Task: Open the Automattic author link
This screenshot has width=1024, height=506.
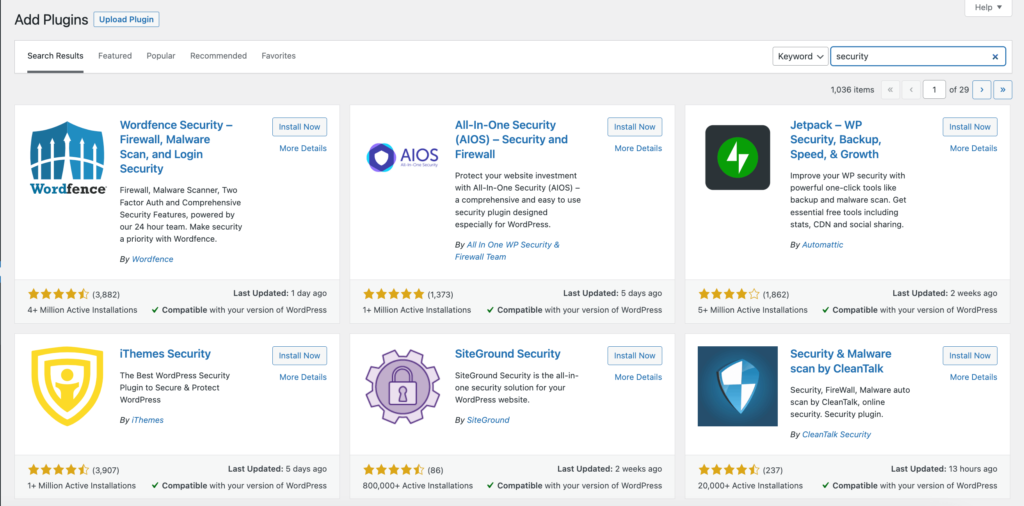Action: pyautogui.click(x=823, y=245)
